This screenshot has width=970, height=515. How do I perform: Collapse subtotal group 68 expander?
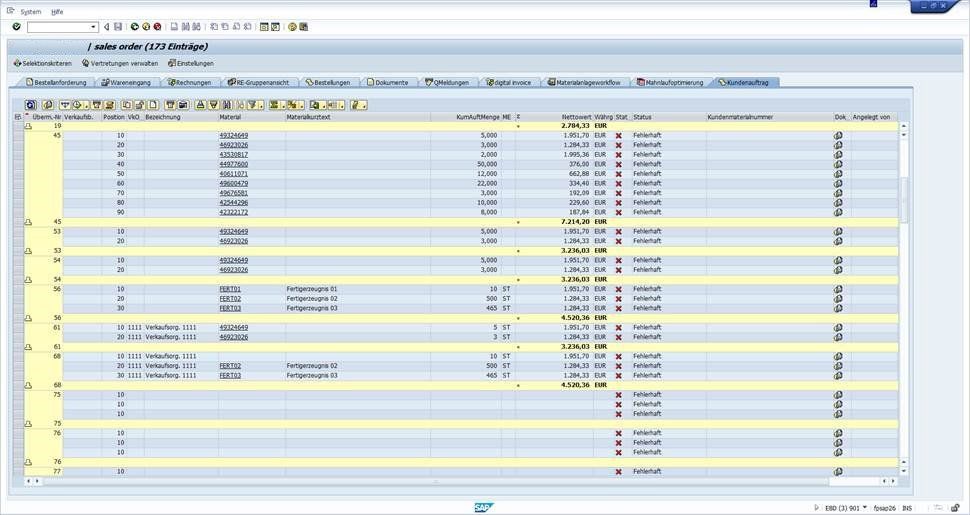coord(28,385)
